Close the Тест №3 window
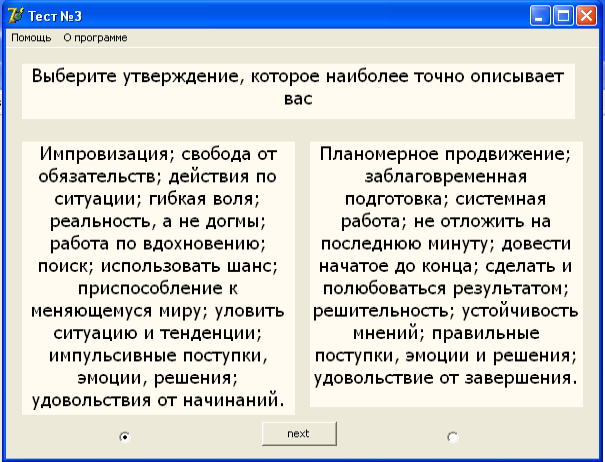Image resolution: width=605 pixels, height=462 pixels. click(586, 16)
